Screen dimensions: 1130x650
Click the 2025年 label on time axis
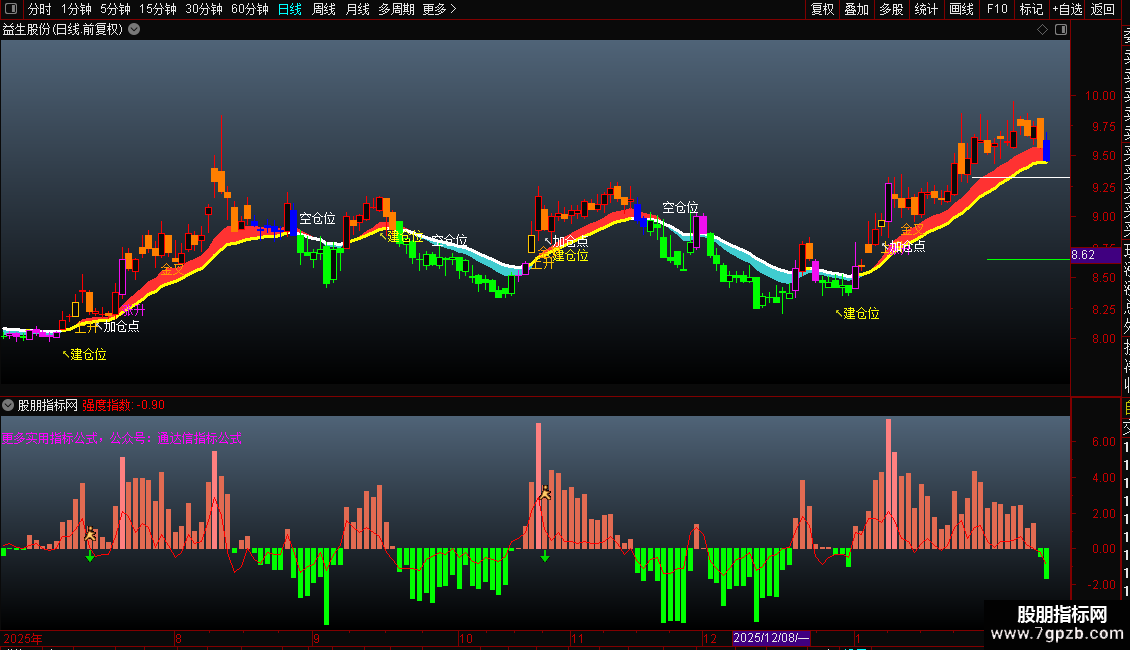23,638
